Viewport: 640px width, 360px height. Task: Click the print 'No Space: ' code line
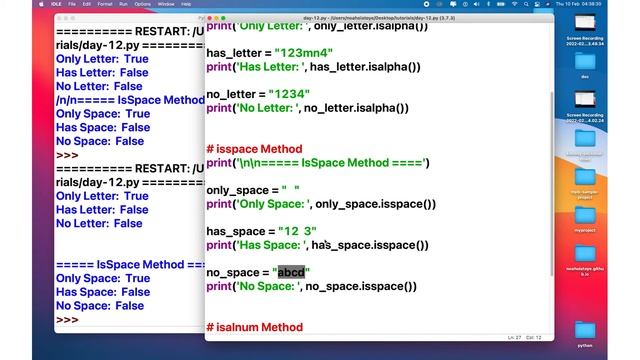pos(311,287)
